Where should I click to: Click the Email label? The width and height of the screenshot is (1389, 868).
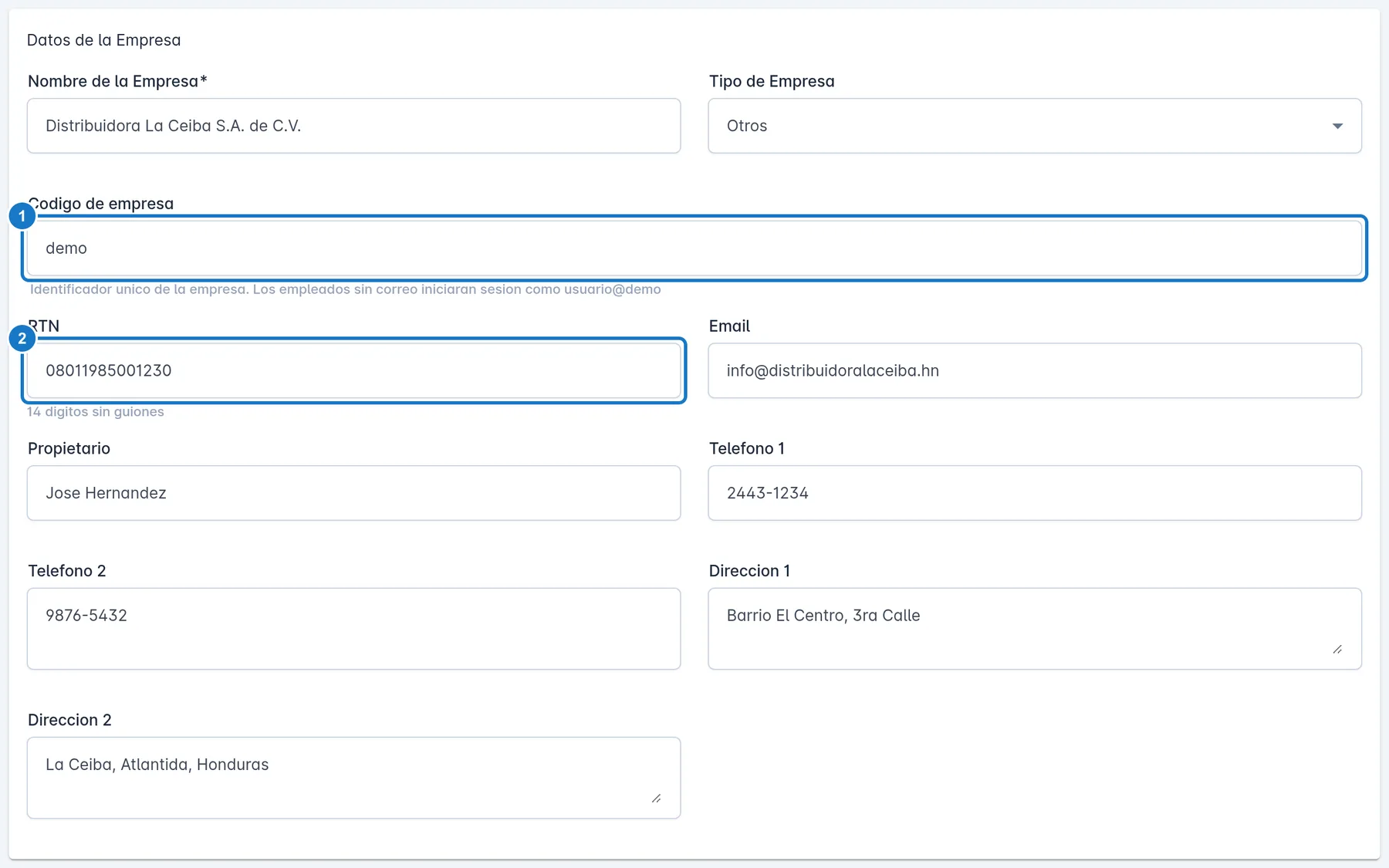[729, 326]
